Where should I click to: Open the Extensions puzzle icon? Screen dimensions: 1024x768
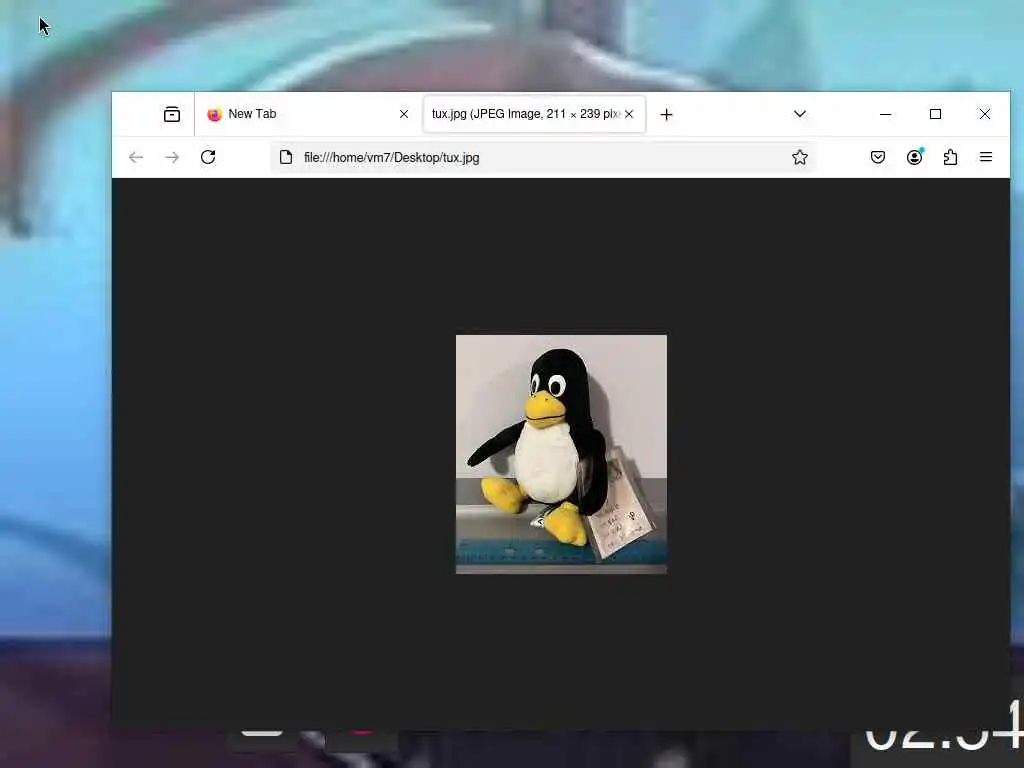(x=950, y=157)
